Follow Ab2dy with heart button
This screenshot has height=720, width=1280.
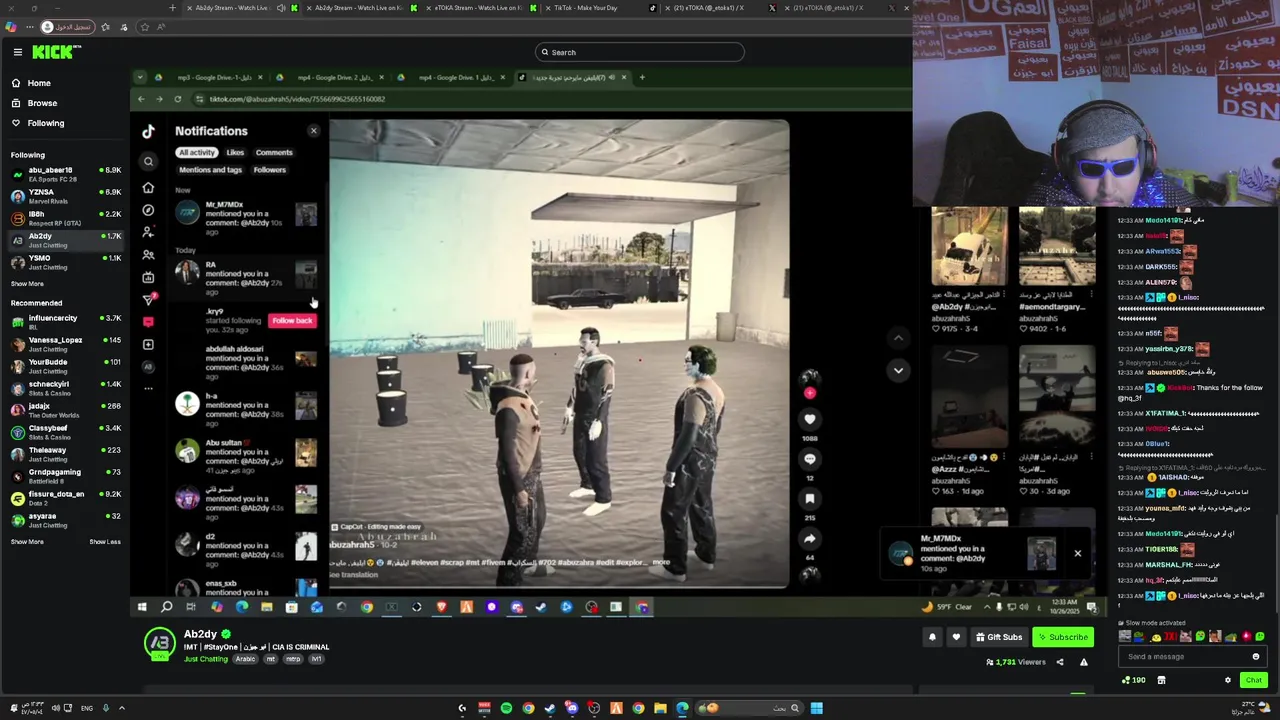pyautogui.click(x=956, y=637)
